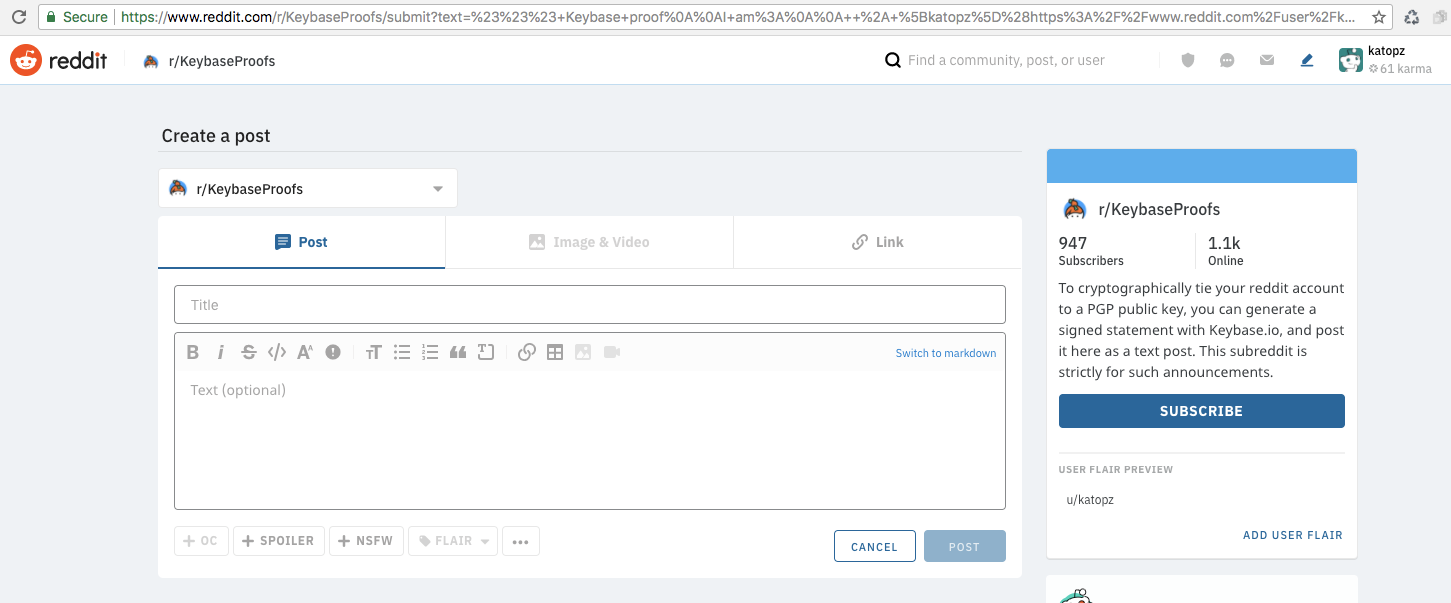
Task: Click the Secure padlock indicator
Action: [76, 17]
